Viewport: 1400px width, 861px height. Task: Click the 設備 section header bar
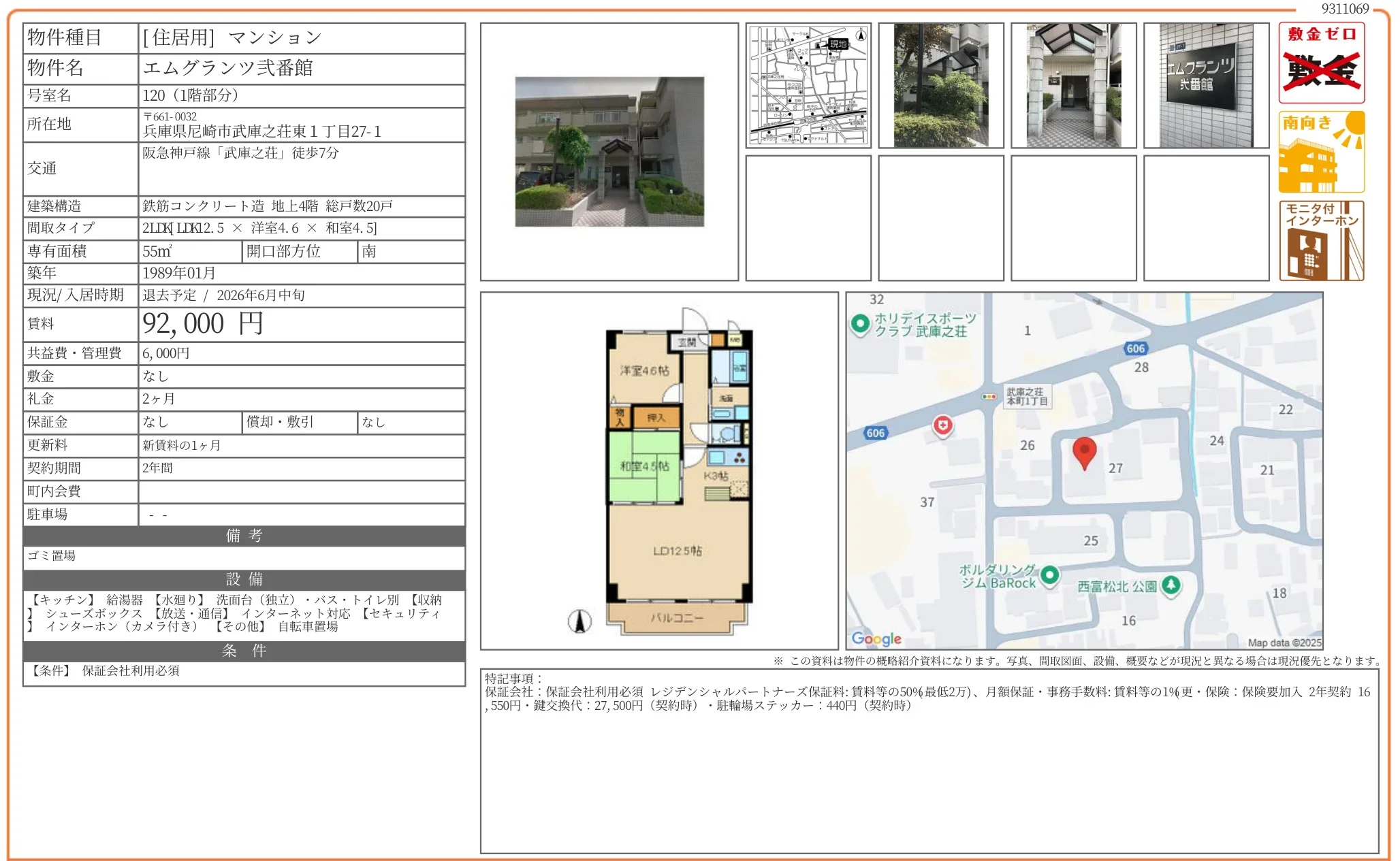click(244, 579)
